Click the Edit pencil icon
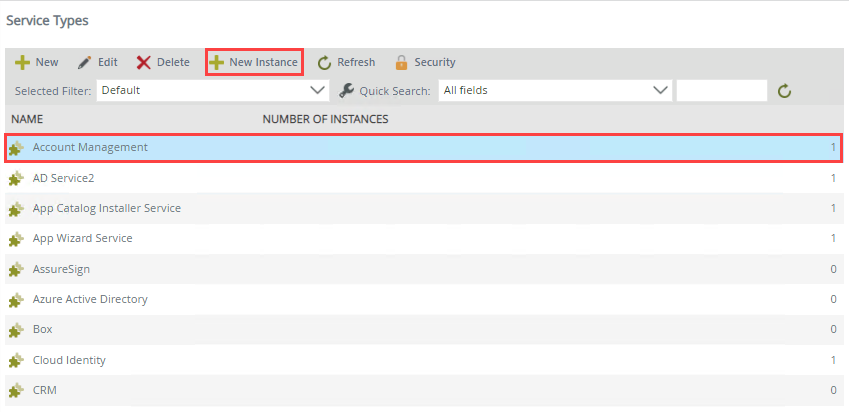The width and height of the screenshot is (849, 412). point(84,63)
